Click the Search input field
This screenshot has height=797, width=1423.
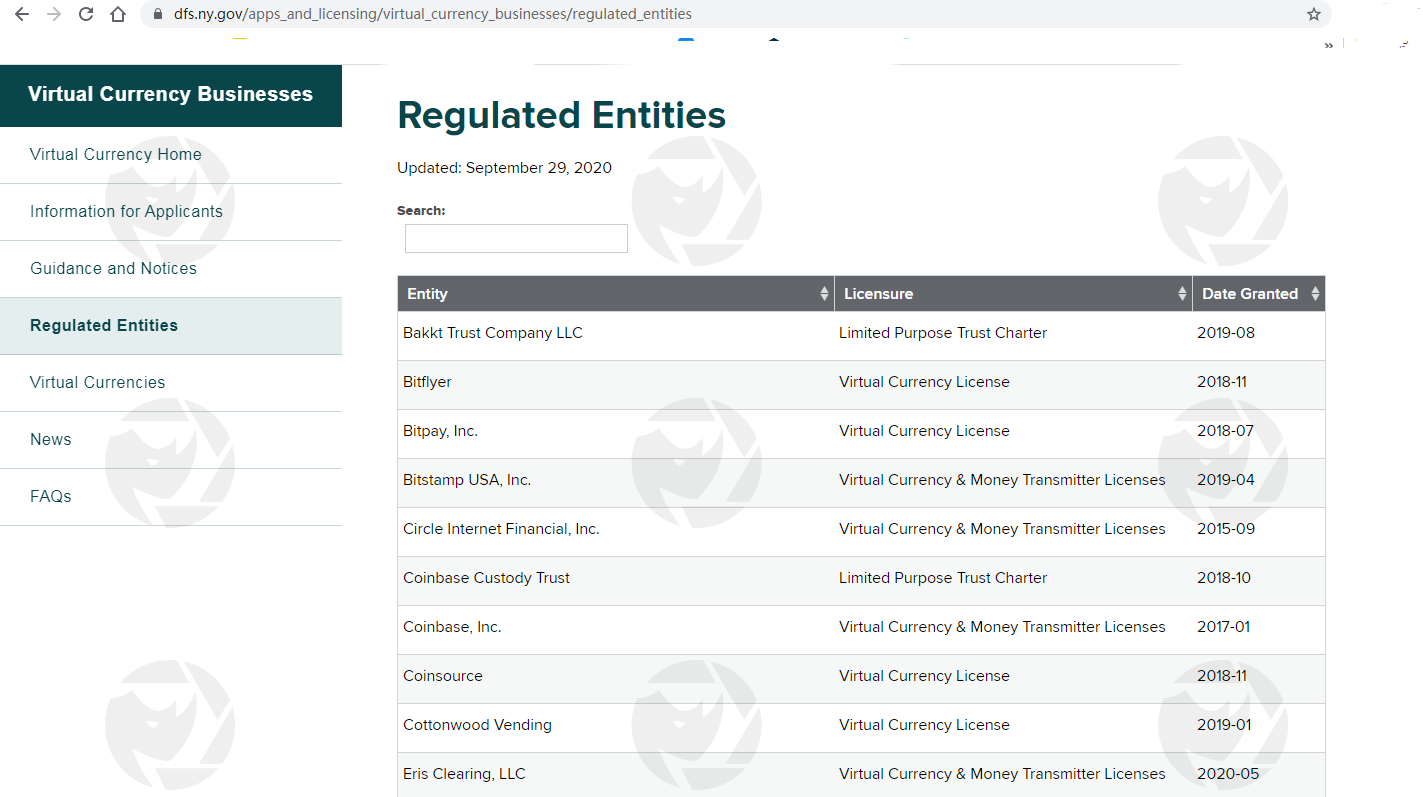[516, 238]
